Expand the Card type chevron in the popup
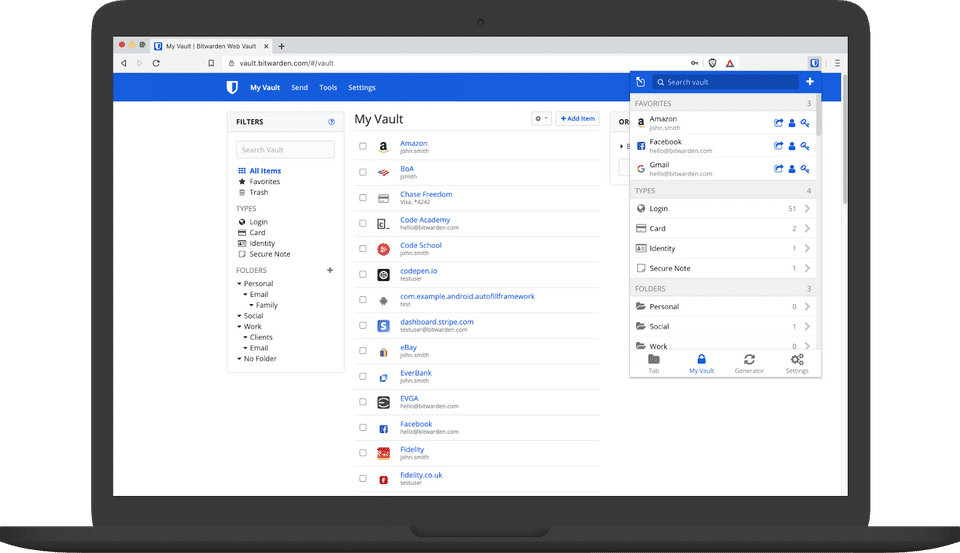 pyautogui.click(x=808, y=228)
